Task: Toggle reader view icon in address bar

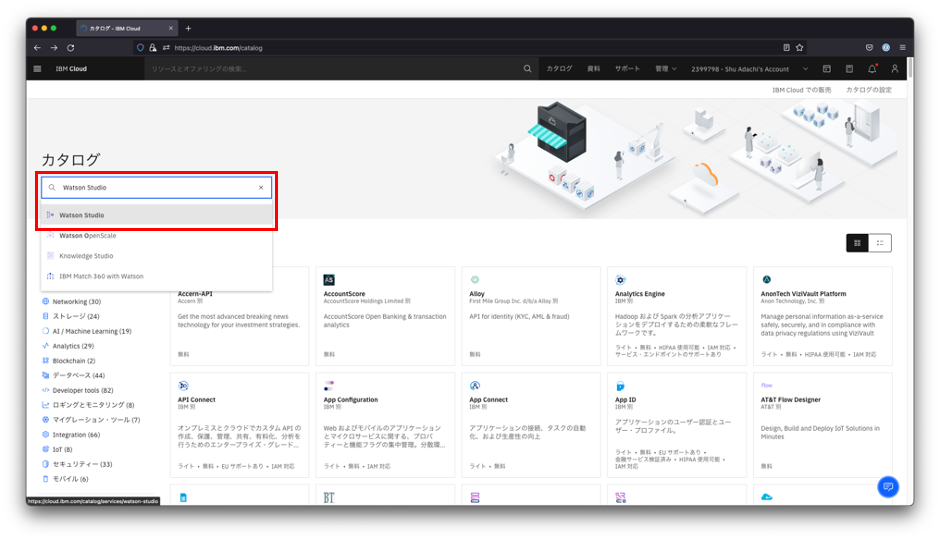Action: click(x=786, y=48)
